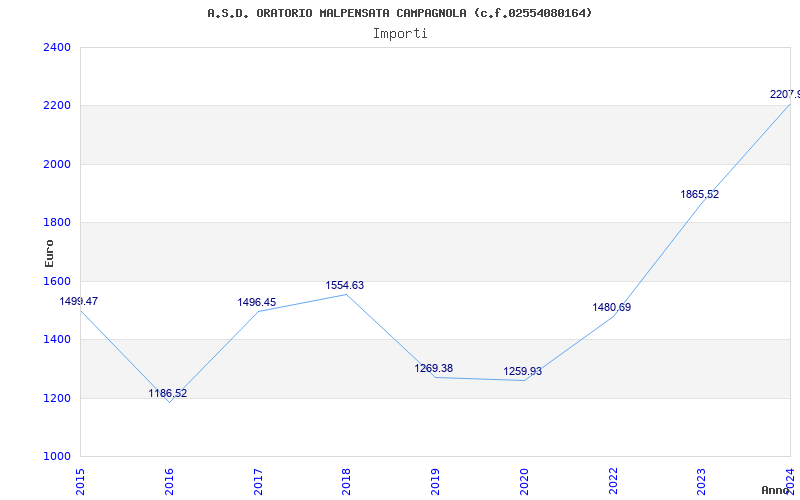Click the 'Euro' y-axis label
The width and height of the screenshot is (800, 500).
click(49, 253)
